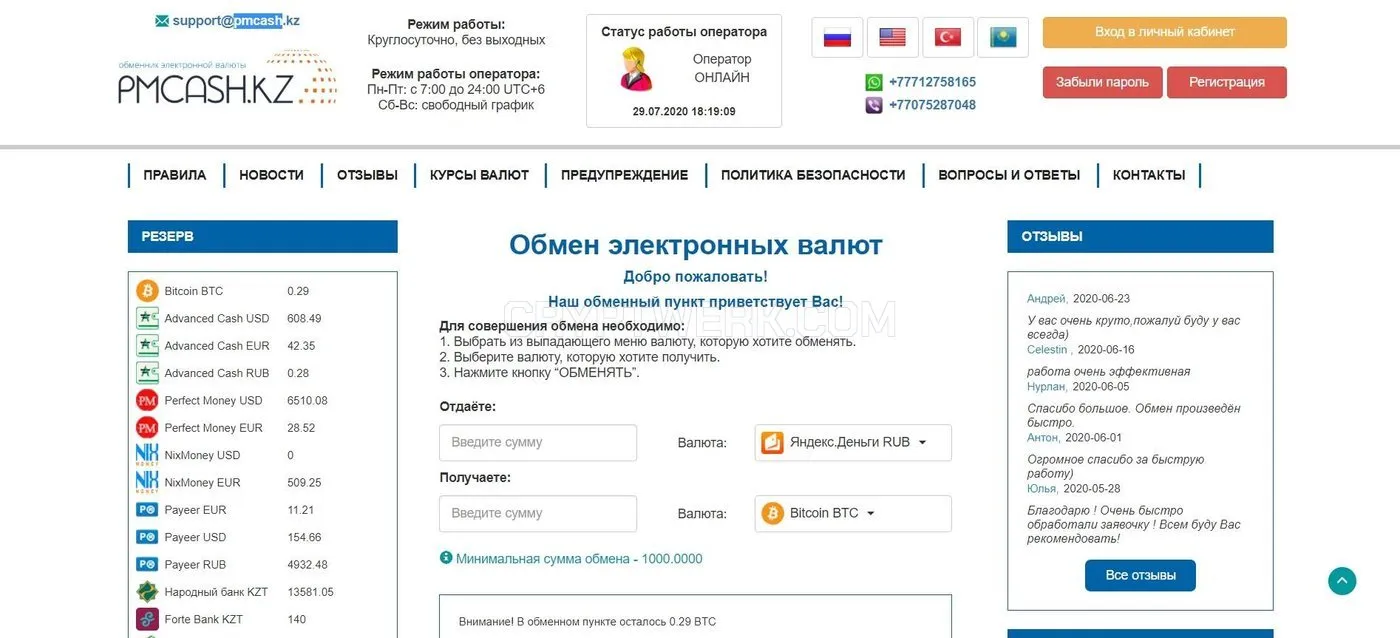
Task: Click reserve value 6510.08
Action: [307, 400]
